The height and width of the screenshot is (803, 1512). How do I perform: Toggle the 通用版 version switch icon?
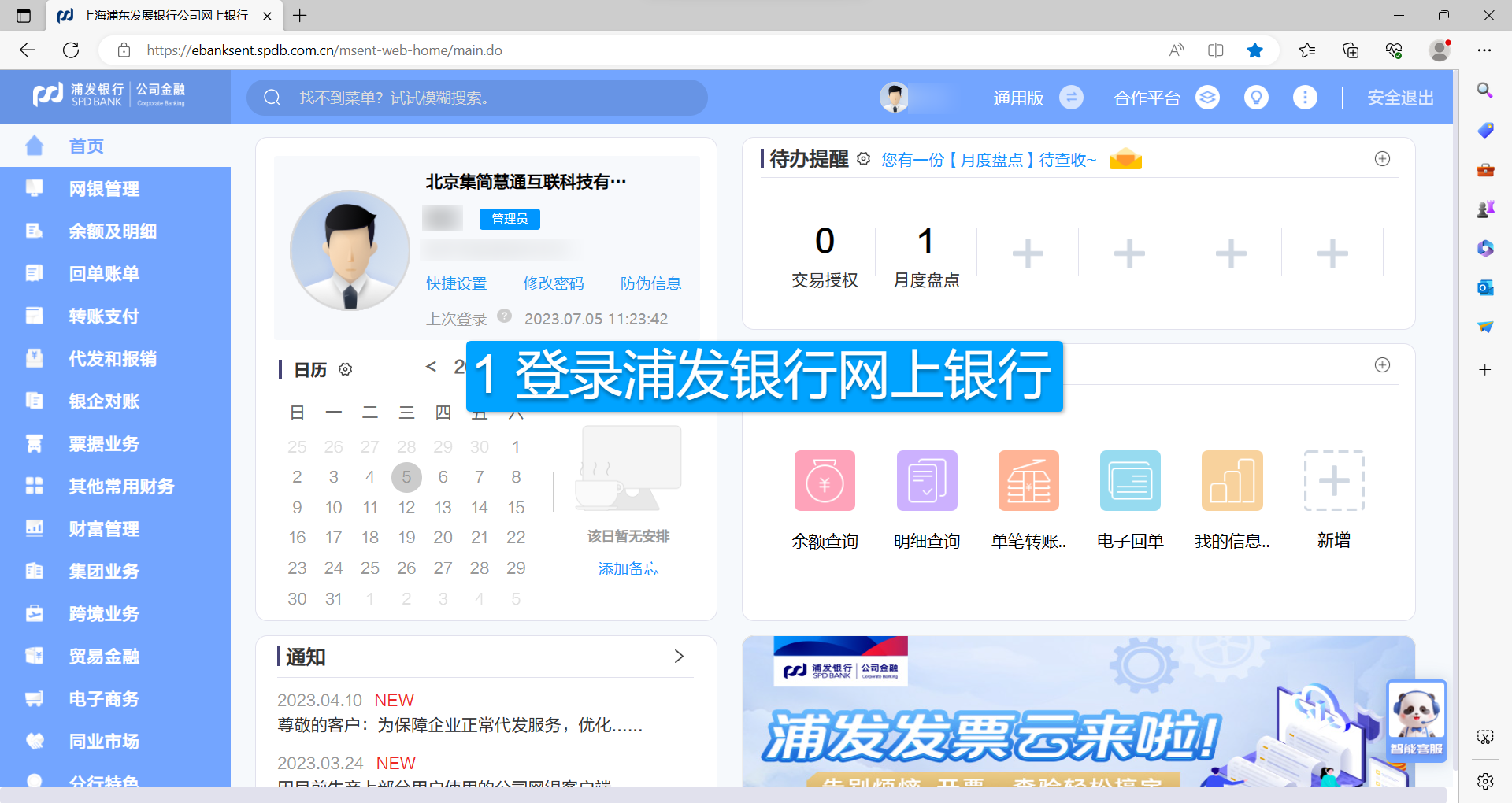[x=1071, y=98]
